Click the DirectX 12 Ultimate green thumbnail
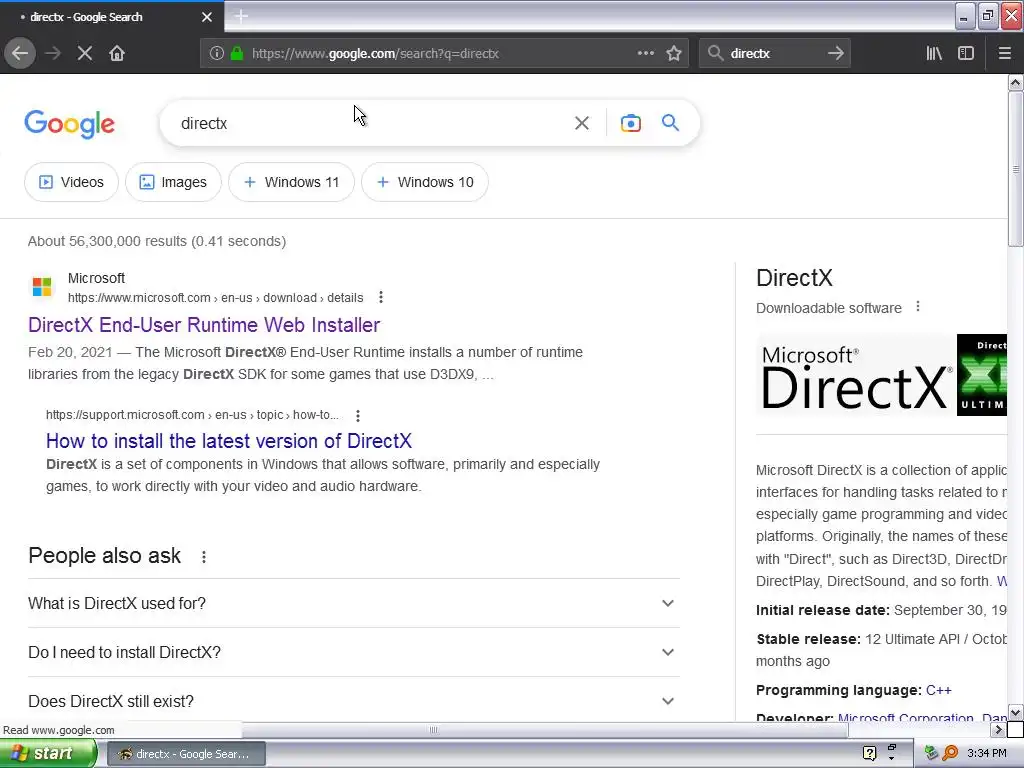1024x768 pixels. pos(982,375)
